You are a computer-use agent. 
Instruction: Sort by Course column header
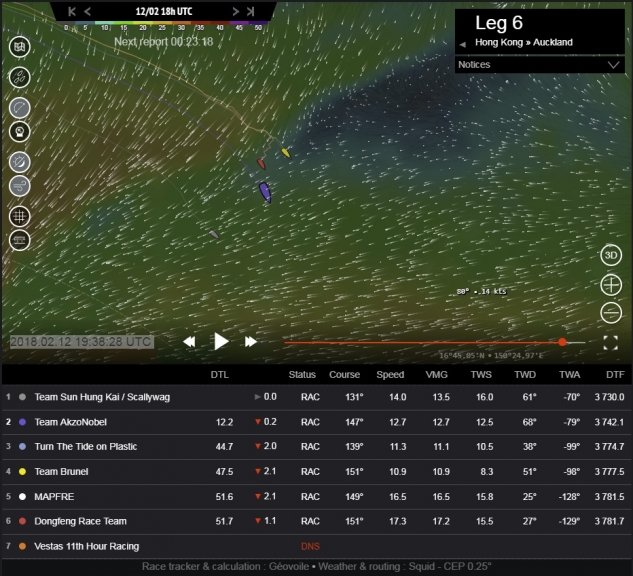344,375
